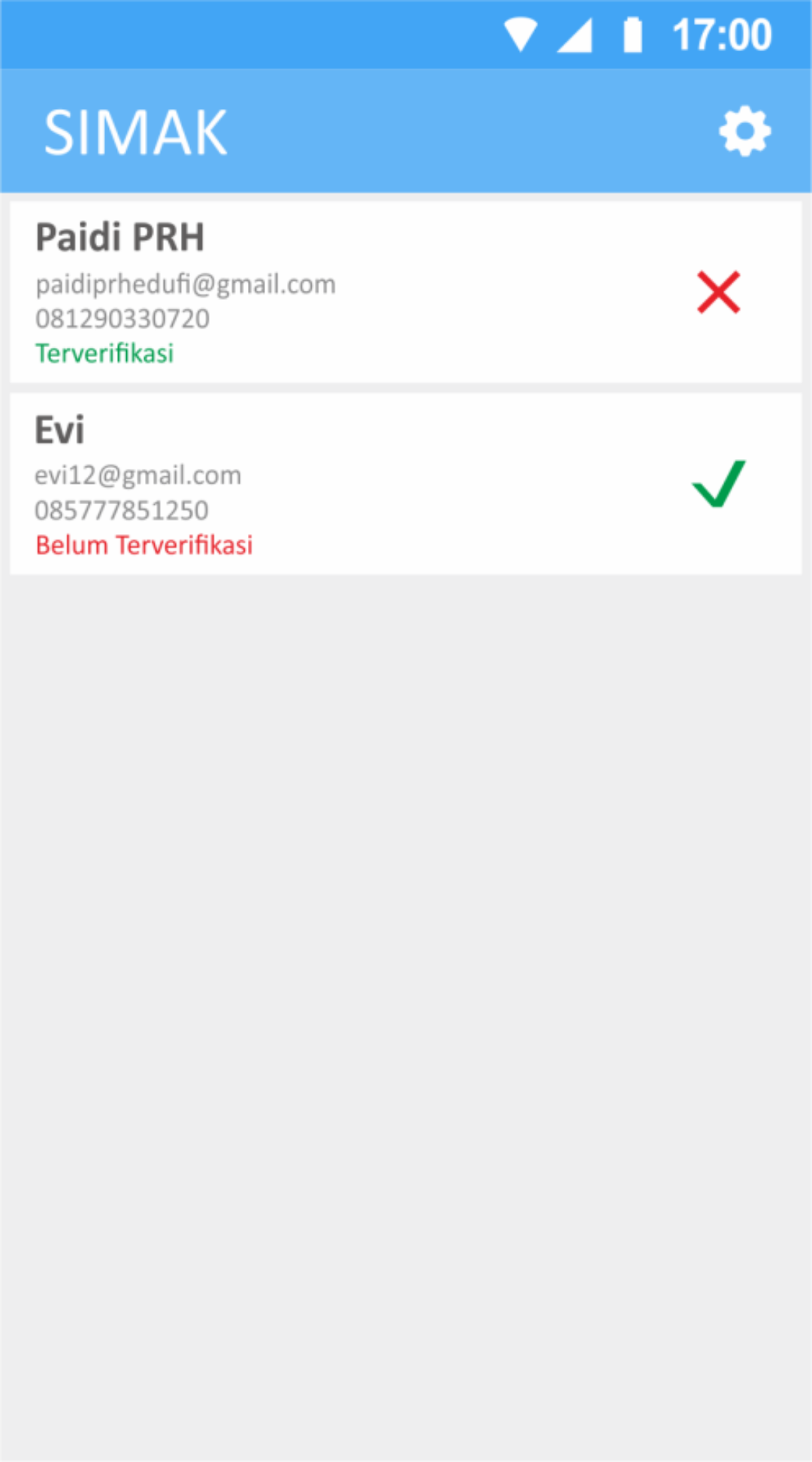The height and width of the screenshot is (1462, 812).
Task: Tap the cellular signal icon
Action: (x=575, y=35)
